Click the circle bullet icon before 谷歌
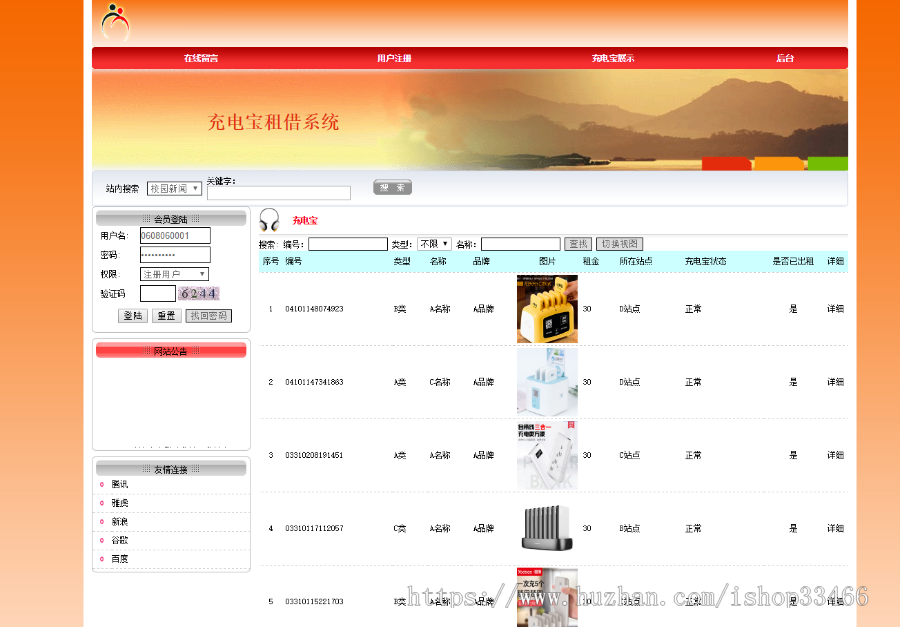The image size is (900, 627). click(100, 541)
